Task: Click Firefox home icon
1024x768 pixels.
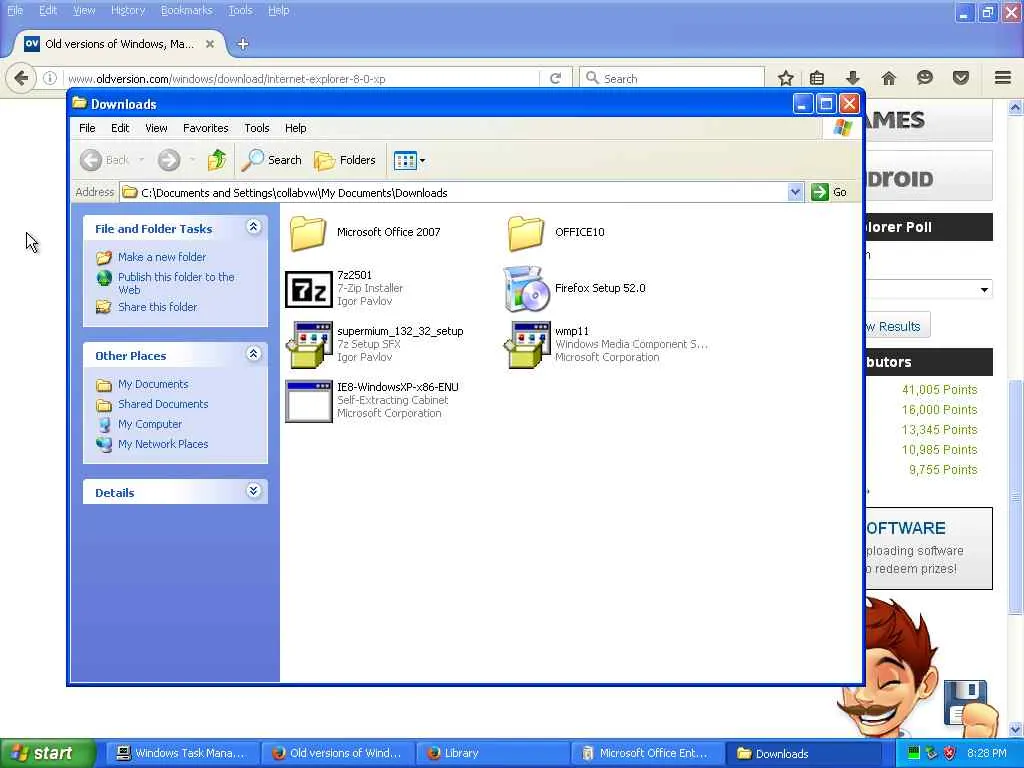Action: 889,78
